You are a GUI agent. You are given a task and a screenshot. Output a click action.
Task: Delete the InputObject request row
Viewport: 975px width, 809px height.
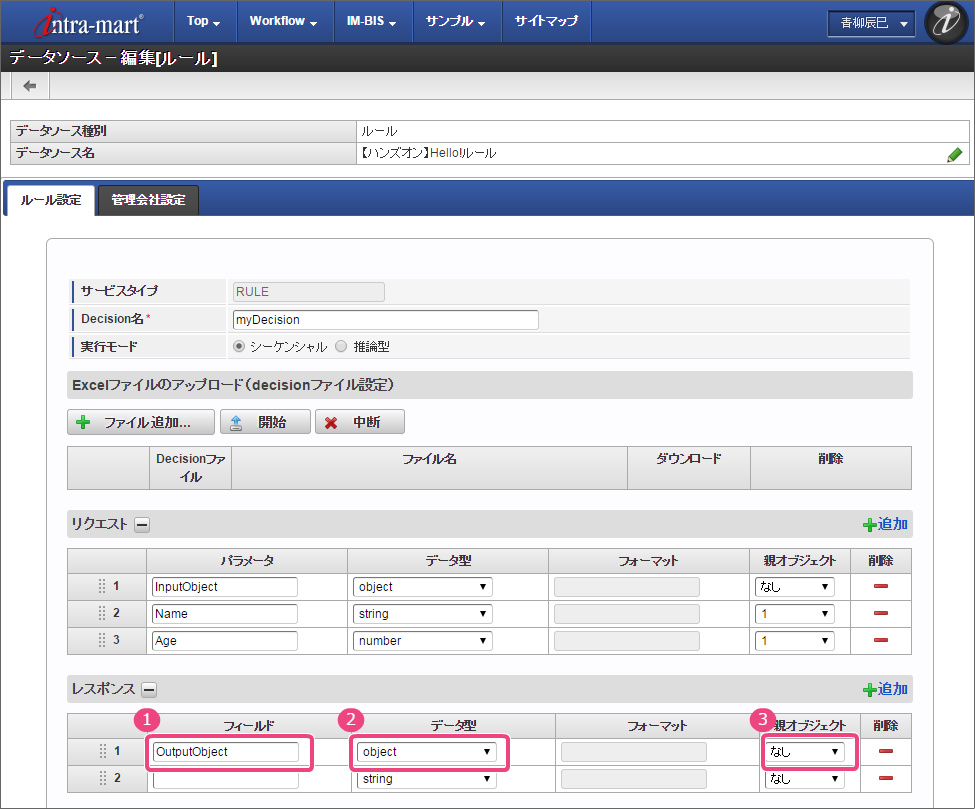881,587
